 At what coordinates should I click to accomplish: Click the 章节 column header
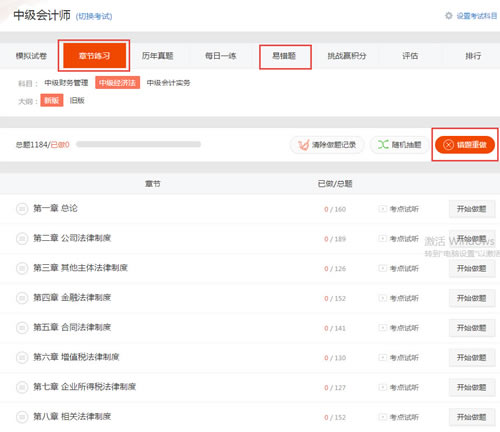point(153,184)
